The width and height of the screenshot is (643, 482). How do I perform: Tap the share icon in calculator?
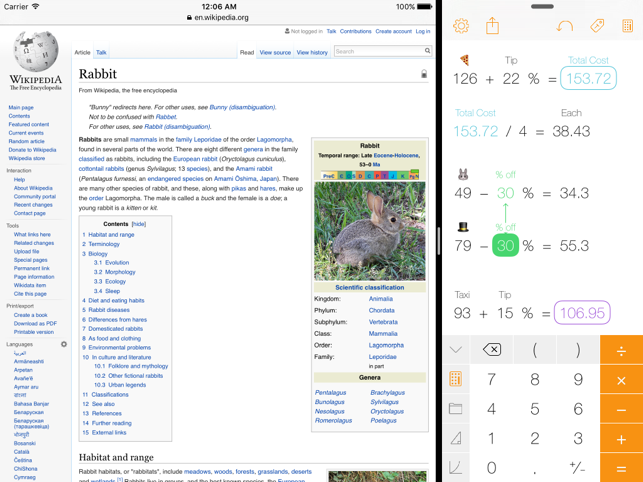click(492, 26)
